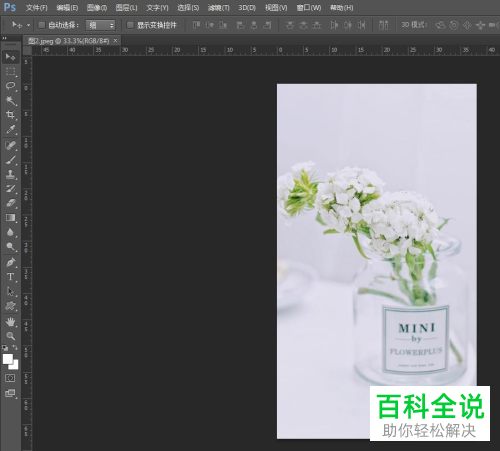
Task: Enable the 自动选择 (Auto-Select) checkbox
Action: (42, 25)
